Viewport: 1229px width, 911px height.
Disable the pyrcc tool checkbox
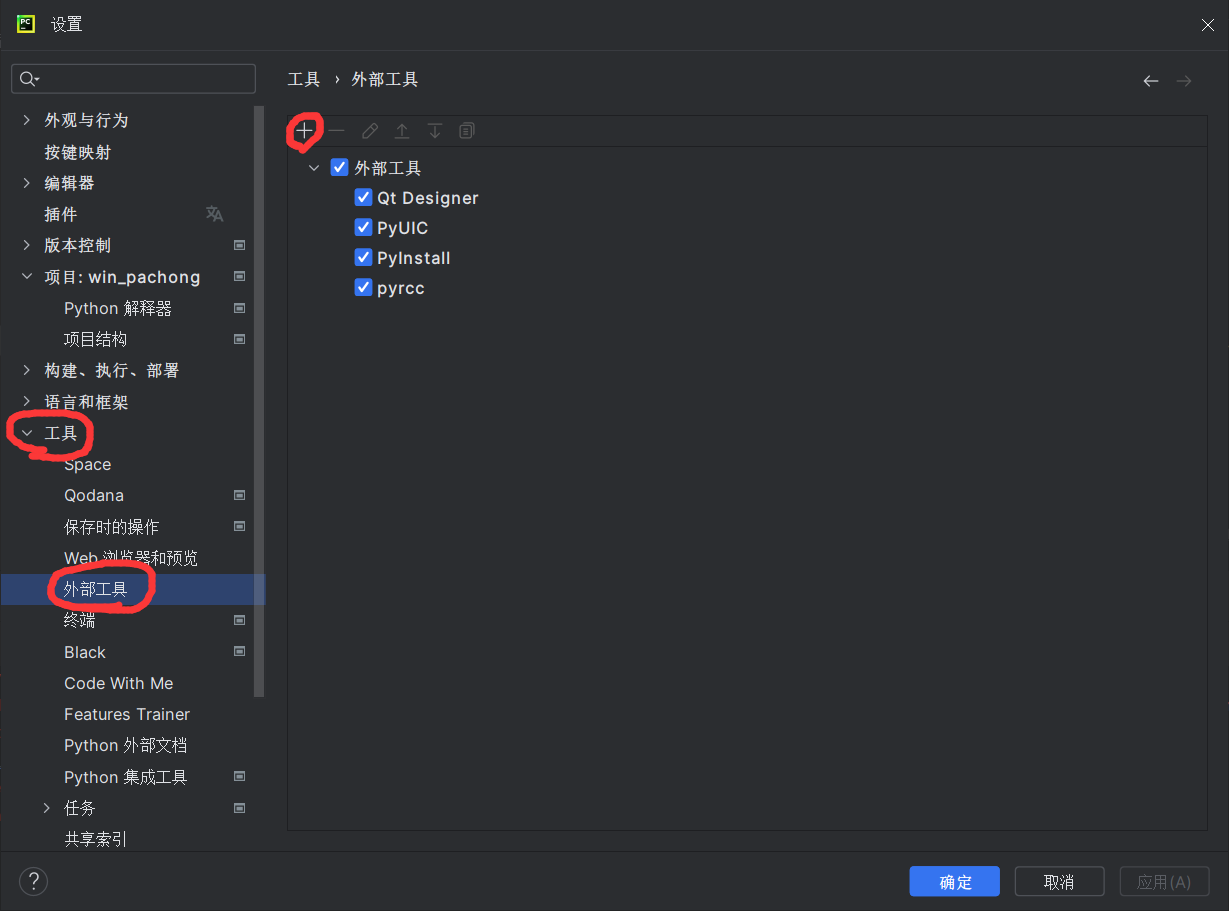click(364, 288)
